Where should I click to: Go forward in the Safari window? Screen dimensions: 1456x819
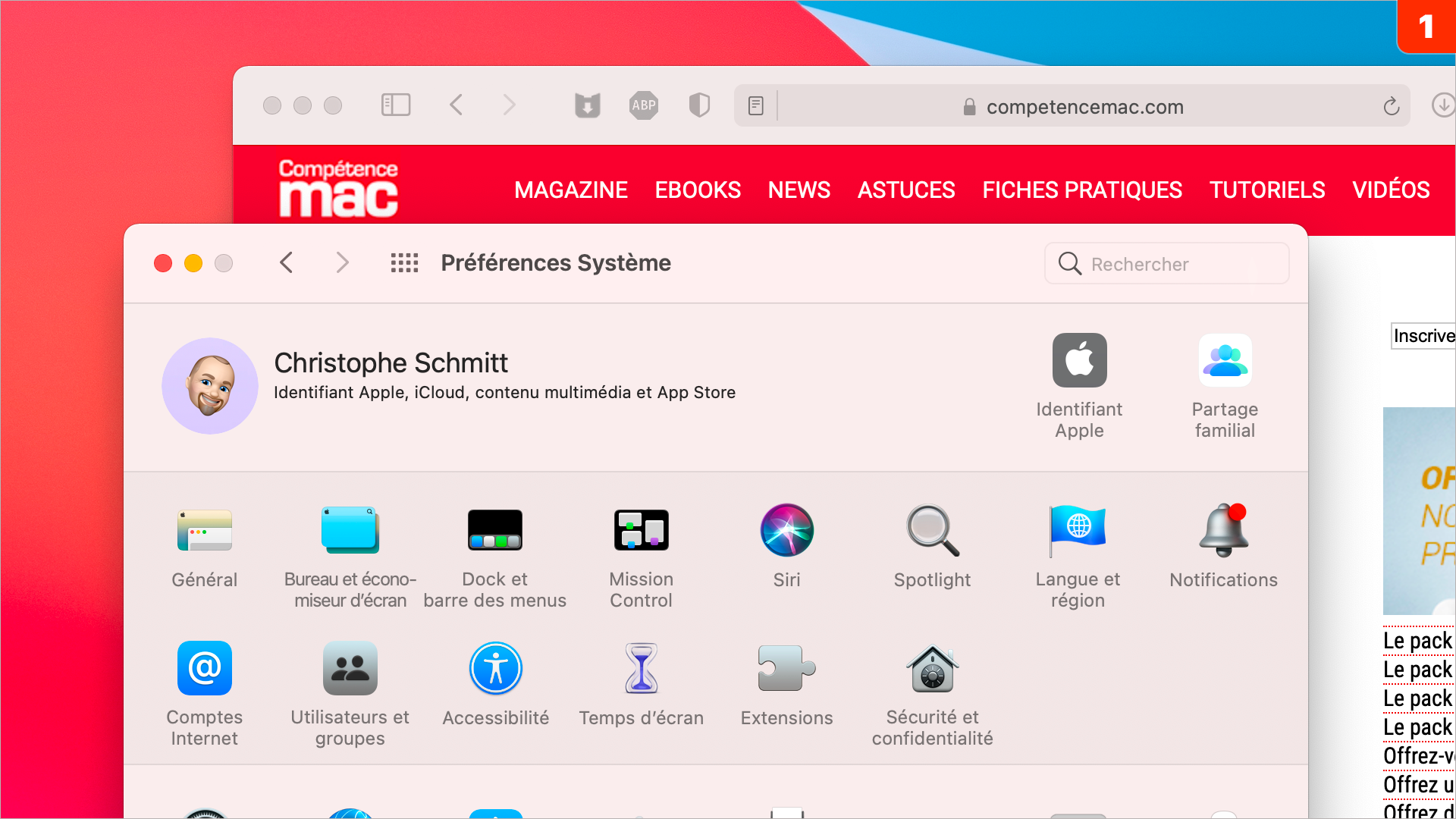click(x=509, y=105)
